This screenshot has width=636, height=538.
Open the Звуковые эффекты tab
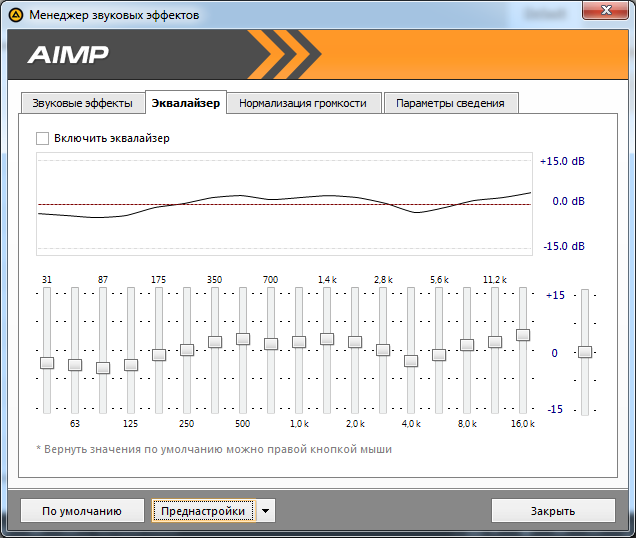click(x=83, y=103)
